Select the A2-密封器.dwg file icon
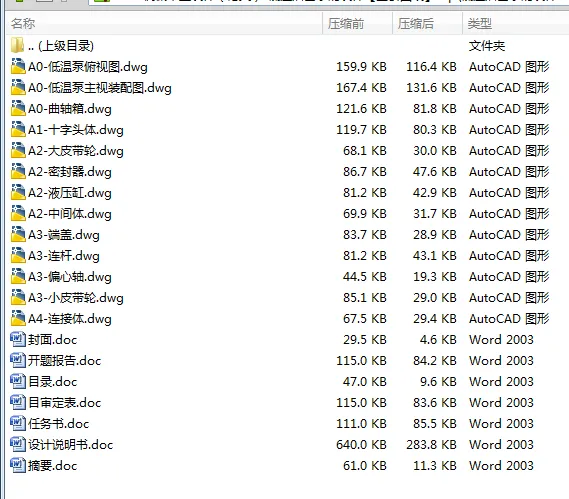The height and width of the screenshot is (499, 569). tap(18, 172)
